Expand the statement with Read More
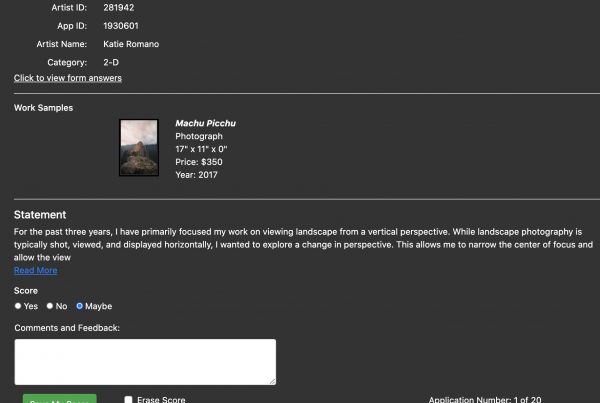The image size is (600, 403). tap(36, 271)
